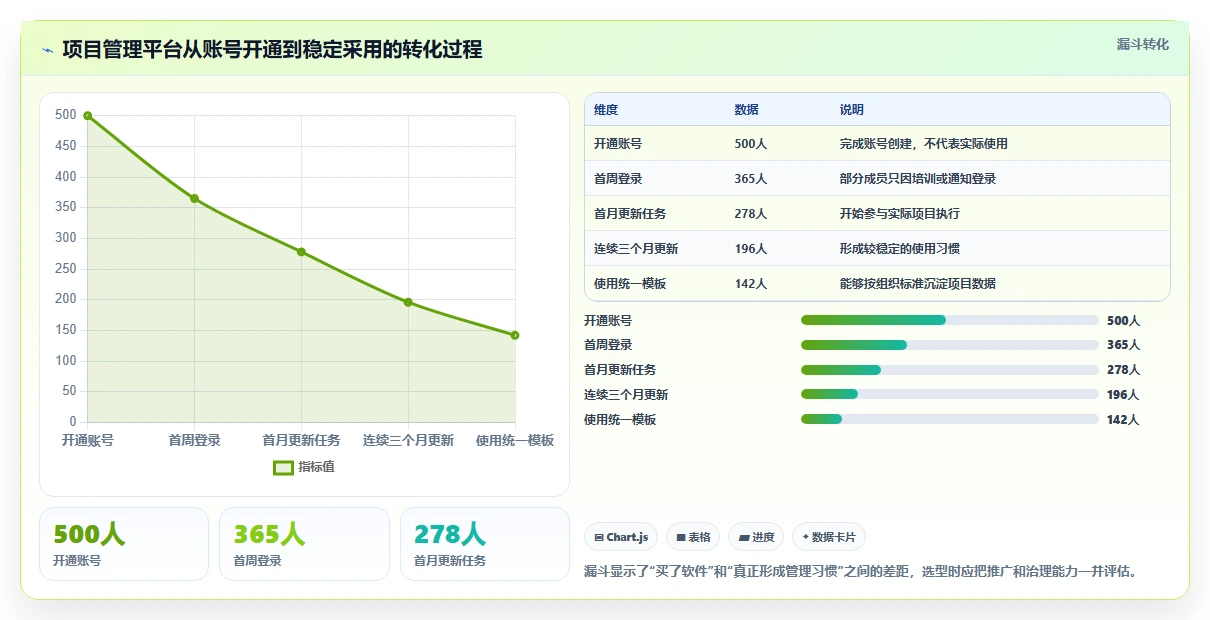Open the 500人 开通账号 summary card
The width and height of the screenshot is (1210, 620).
(x=124, y=544)
